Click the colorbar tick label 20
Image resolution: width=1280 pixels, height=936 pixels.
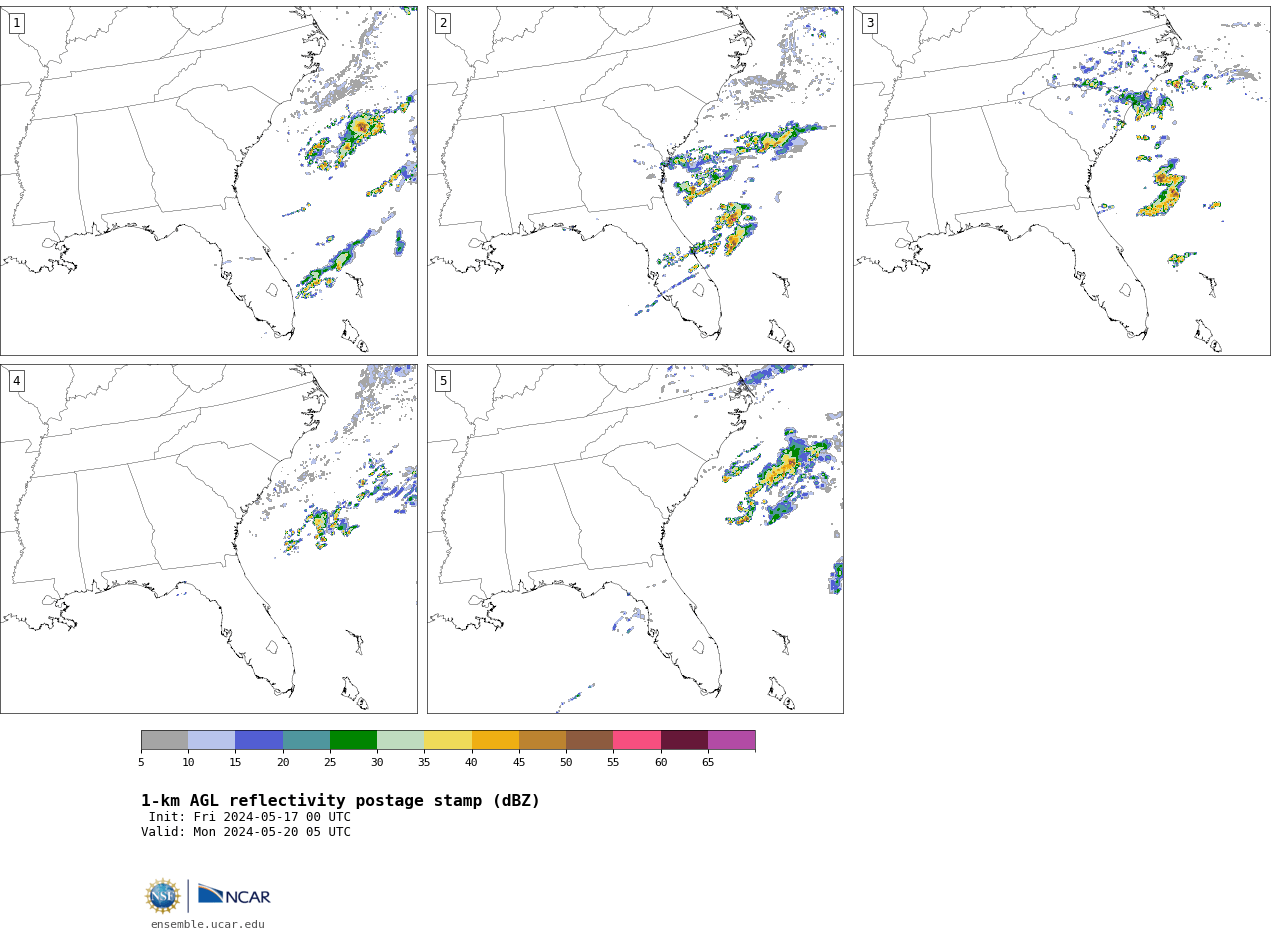point(283,762)
